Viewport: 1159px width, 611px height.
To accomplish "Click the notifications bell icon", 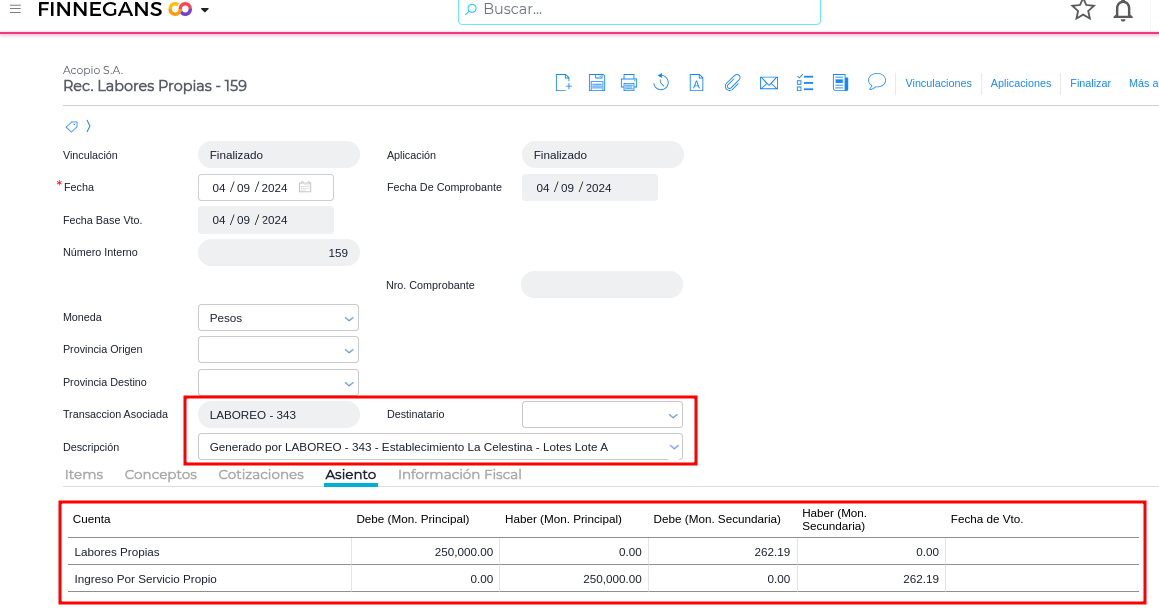I will (x=1123, y=11).
